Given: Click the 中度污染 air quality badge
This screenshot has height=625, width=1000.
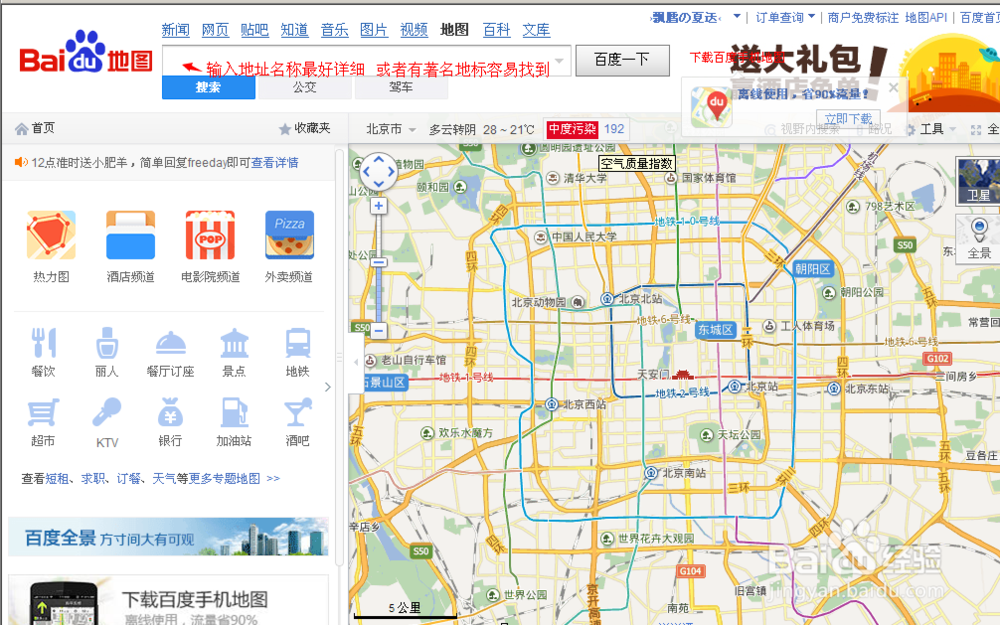Looking at the screenshot, I should [572, 129].
